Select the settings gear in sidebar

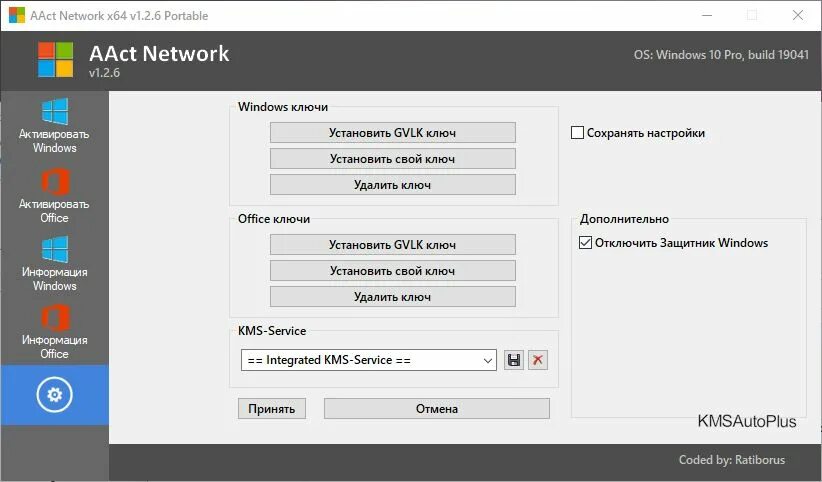(x=55, y=394)
